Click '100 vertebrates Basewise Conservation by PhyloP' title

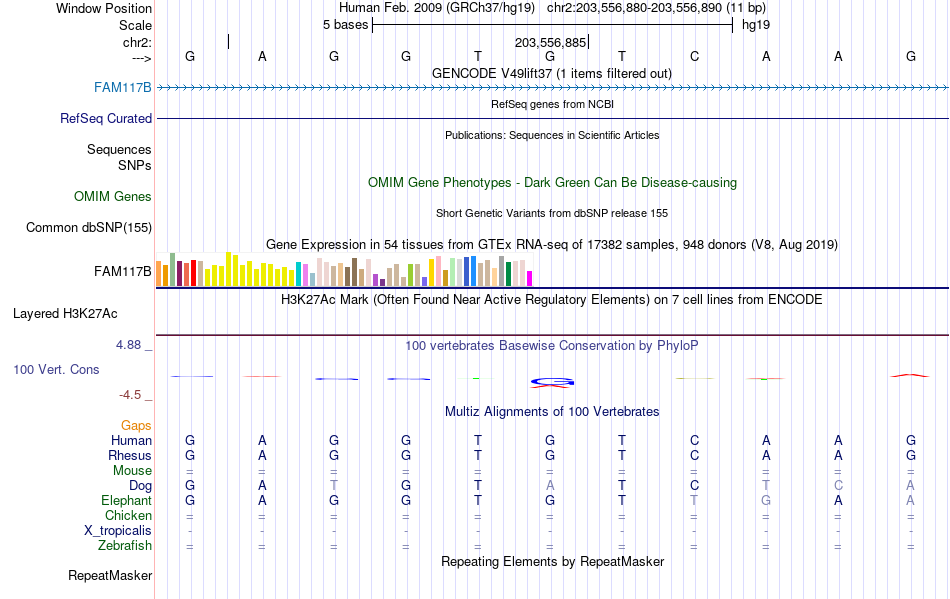click(x=552, y=345)
